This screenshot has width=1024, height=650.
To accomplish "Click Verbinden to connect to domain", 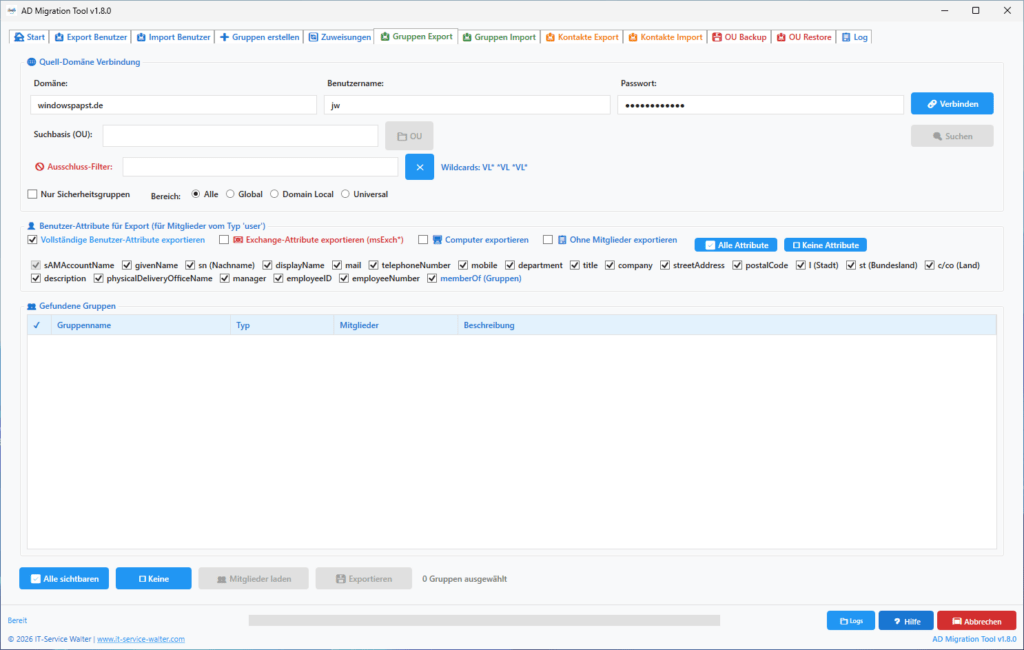I will (x=952, y=104).
